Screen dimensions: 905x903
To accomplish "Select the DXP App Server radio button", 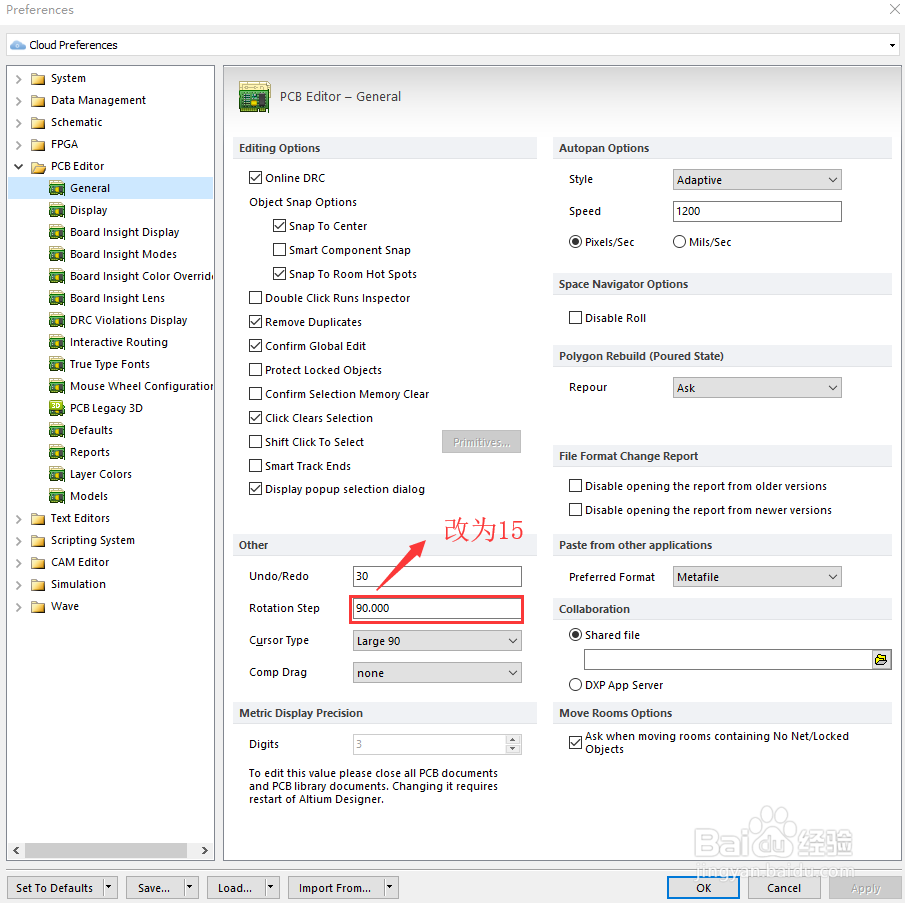I will (575, 685).
